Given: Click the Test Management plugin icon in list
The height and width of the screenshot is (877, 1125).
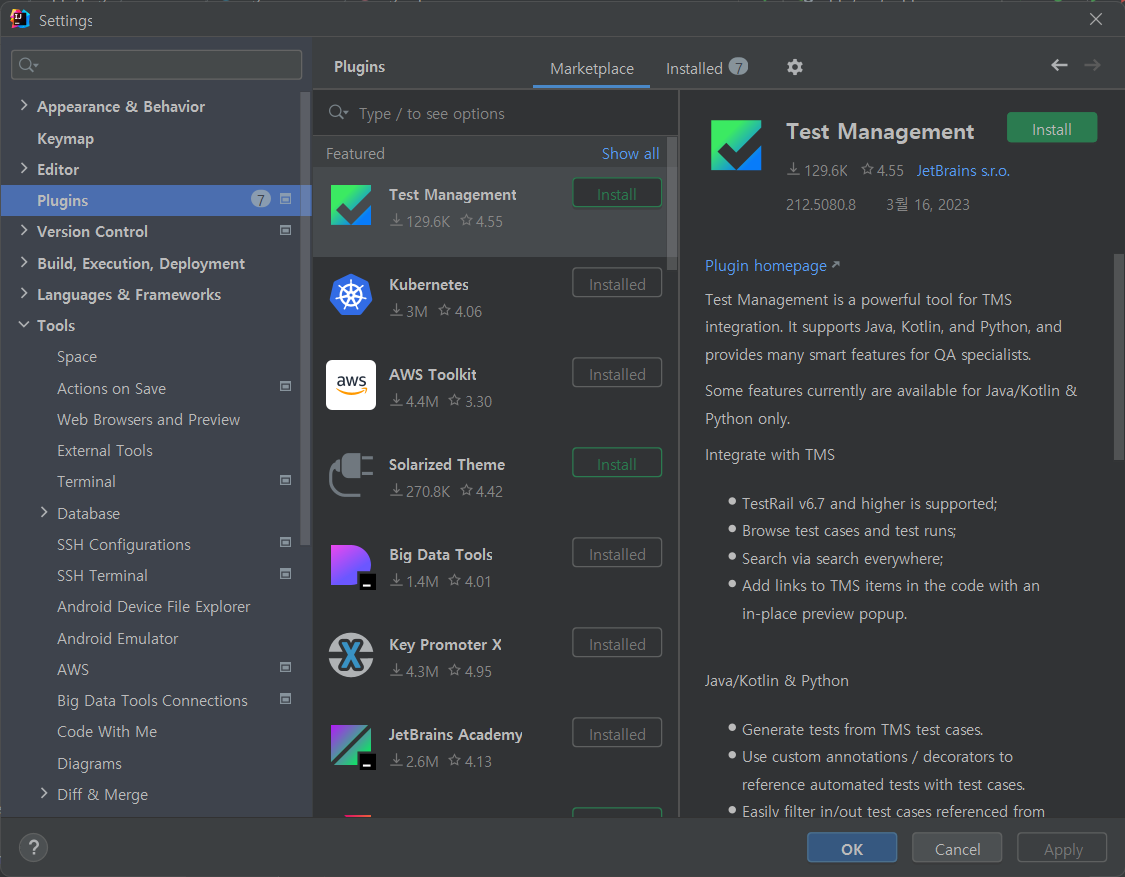Looking at the screenshot, I should pos(351,205).
